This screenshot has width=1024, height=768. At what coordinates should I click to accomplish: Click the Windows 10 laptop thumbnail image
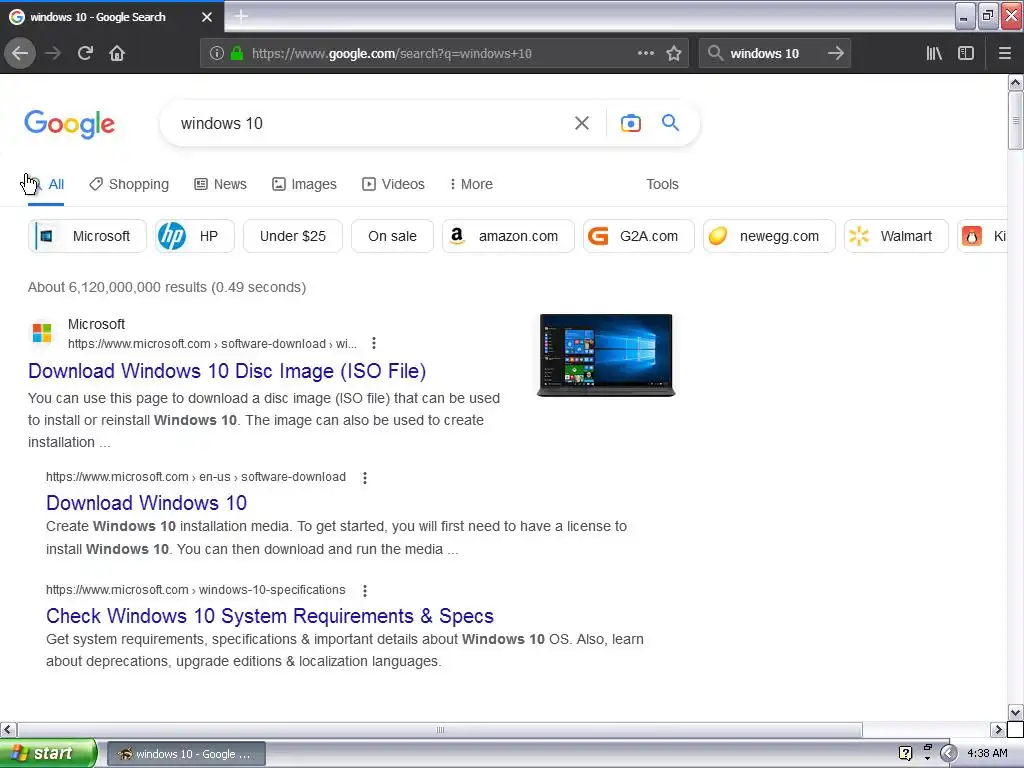606,355
